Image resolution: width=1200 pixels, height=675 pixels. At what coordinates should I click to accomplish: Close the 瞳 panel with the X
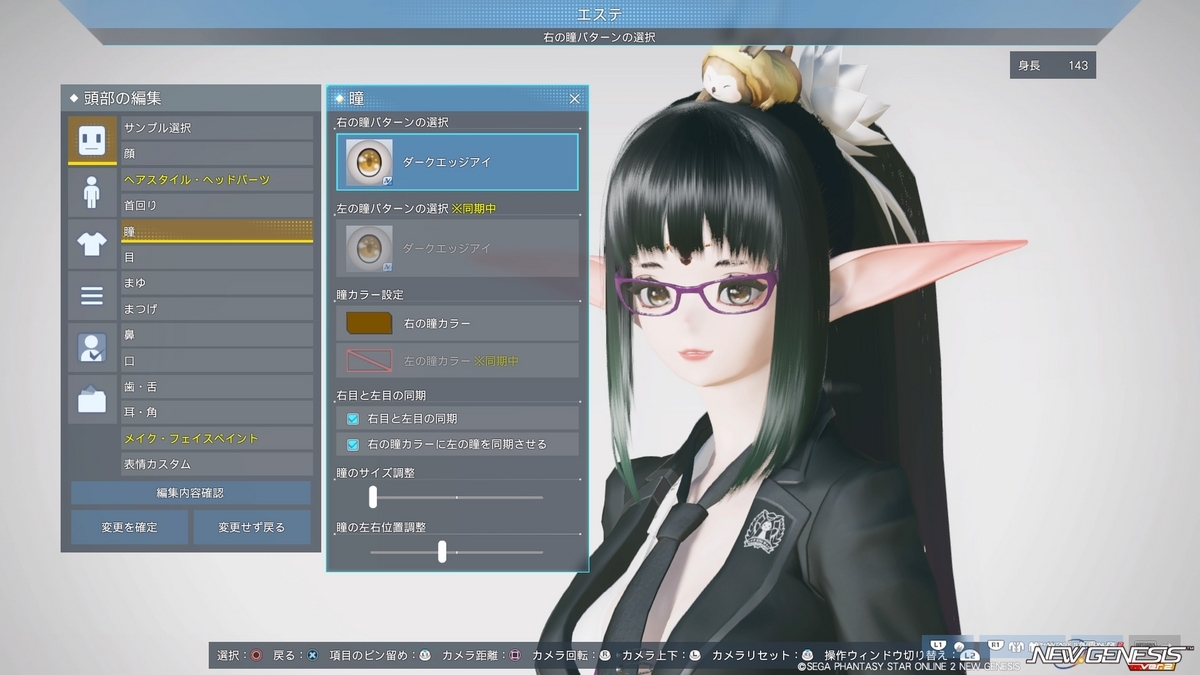(x=574, y=99)
